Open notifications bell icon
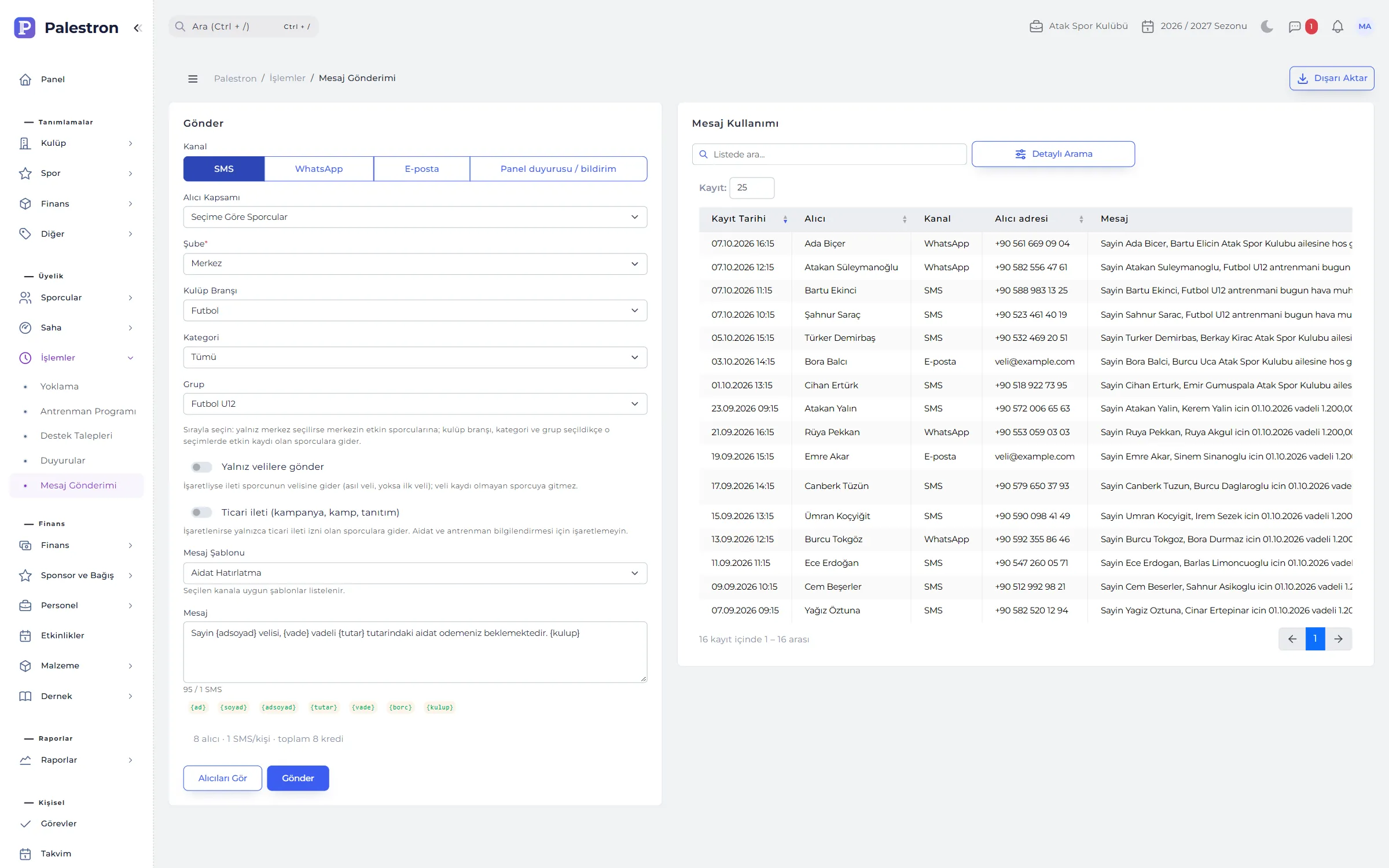 pos(1337,27)
